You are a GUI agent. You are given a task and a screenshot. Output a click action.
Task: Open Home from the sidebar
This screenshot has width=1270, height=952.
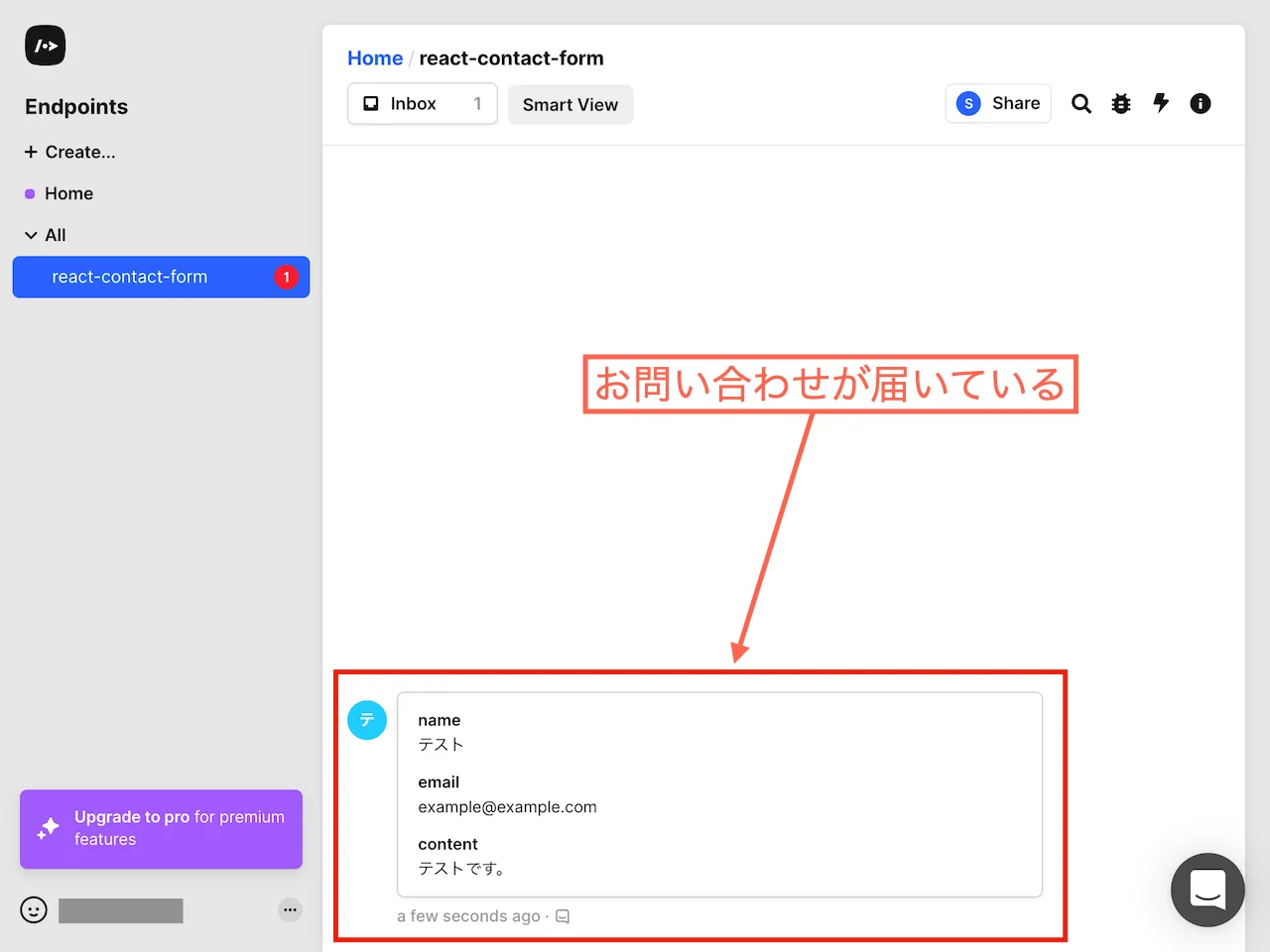[68, 193]
